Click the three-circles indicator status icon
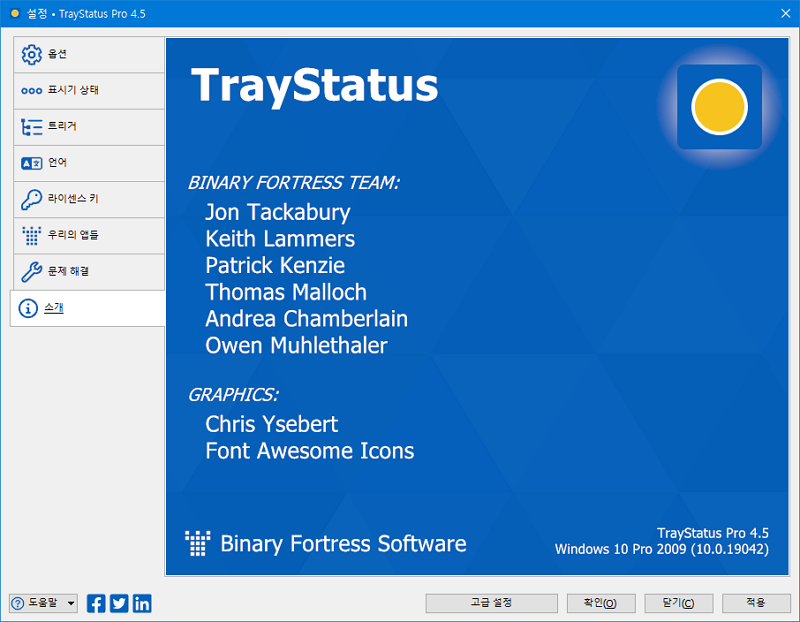The image size is (800, 622). (32, 91)
